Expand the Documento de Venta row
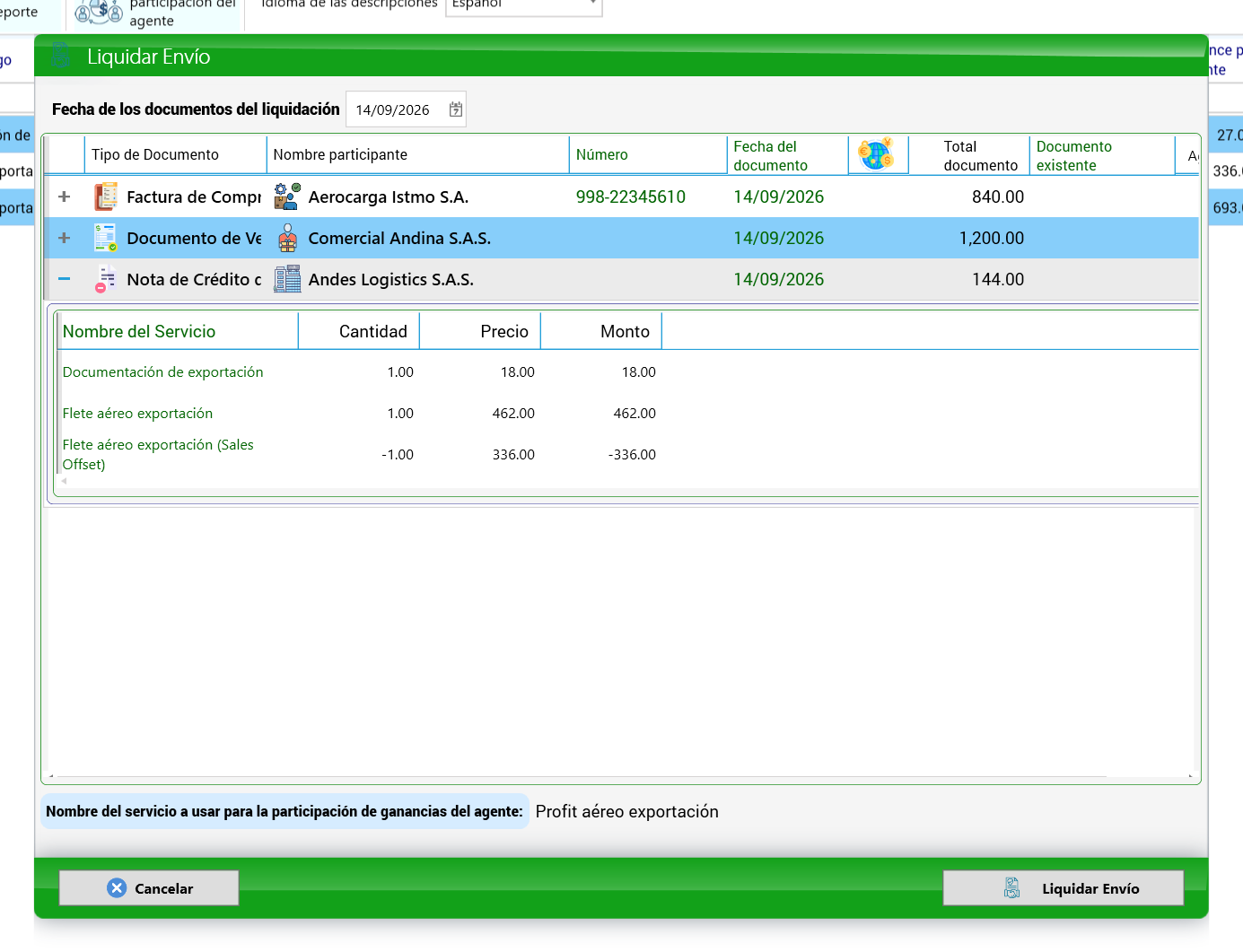This screenshot has height=952, width=1243. pos(65,238)
